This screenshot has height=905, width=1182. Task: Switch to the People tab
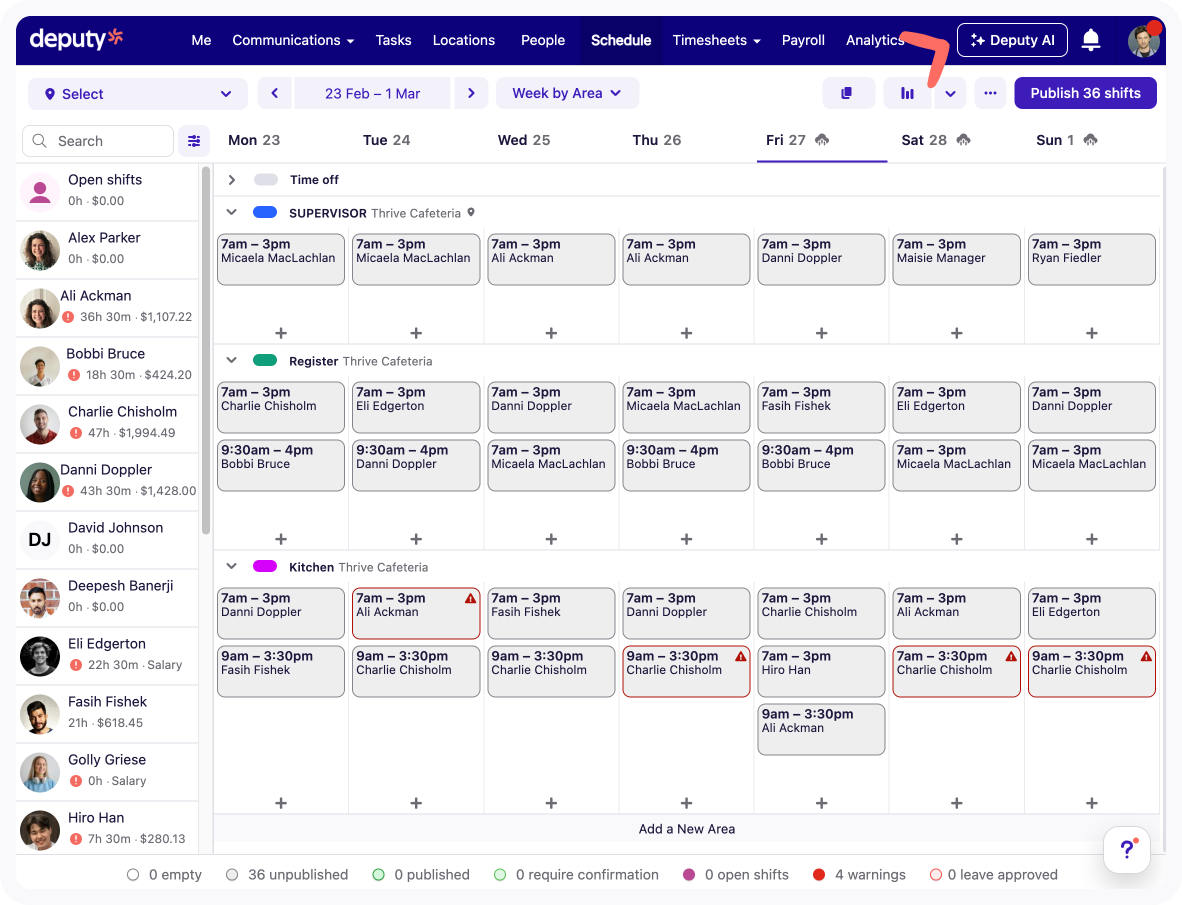click(x=543, y=40)
